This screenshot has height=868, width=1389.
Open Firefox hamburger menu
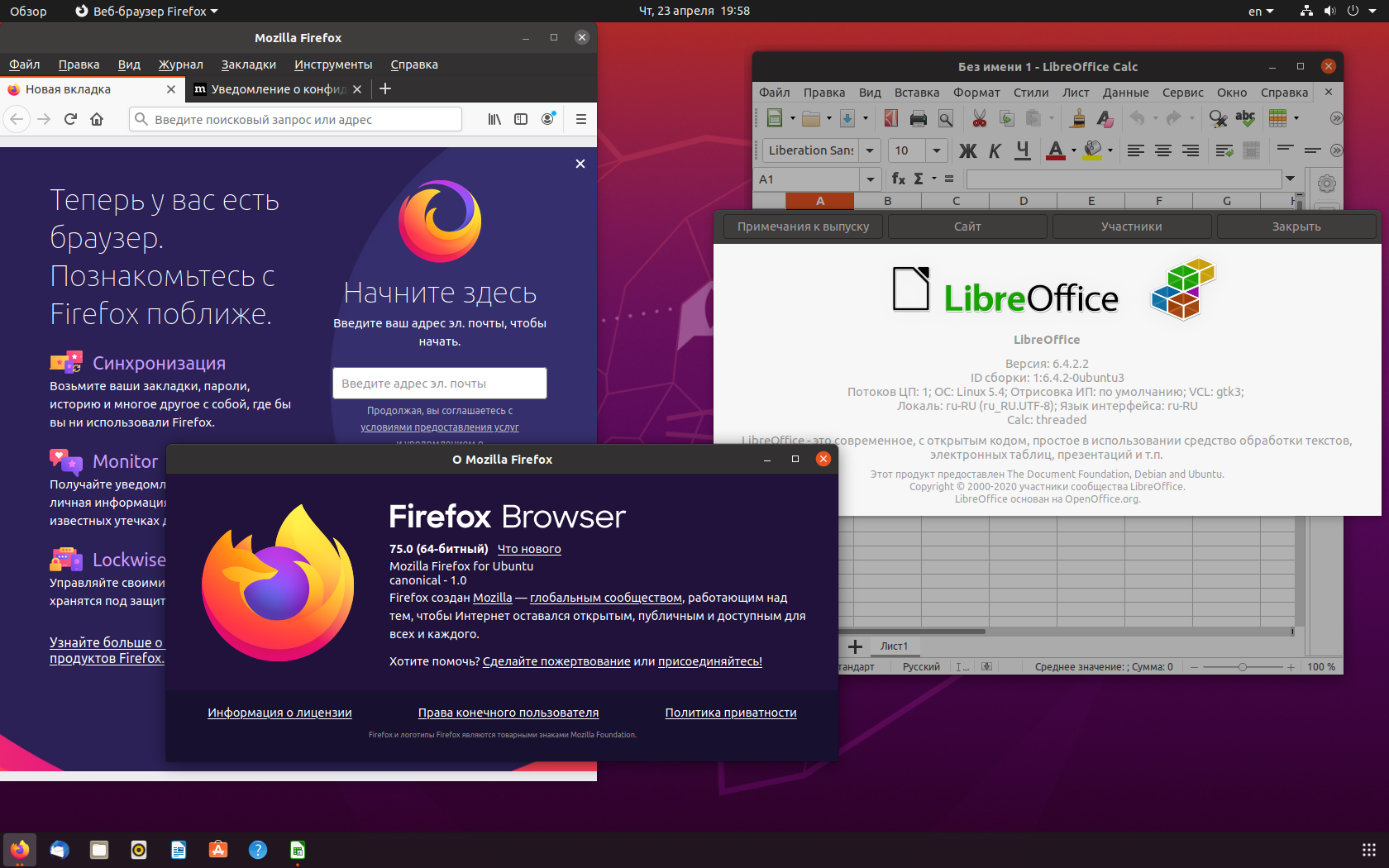click(x=581, y=119)
